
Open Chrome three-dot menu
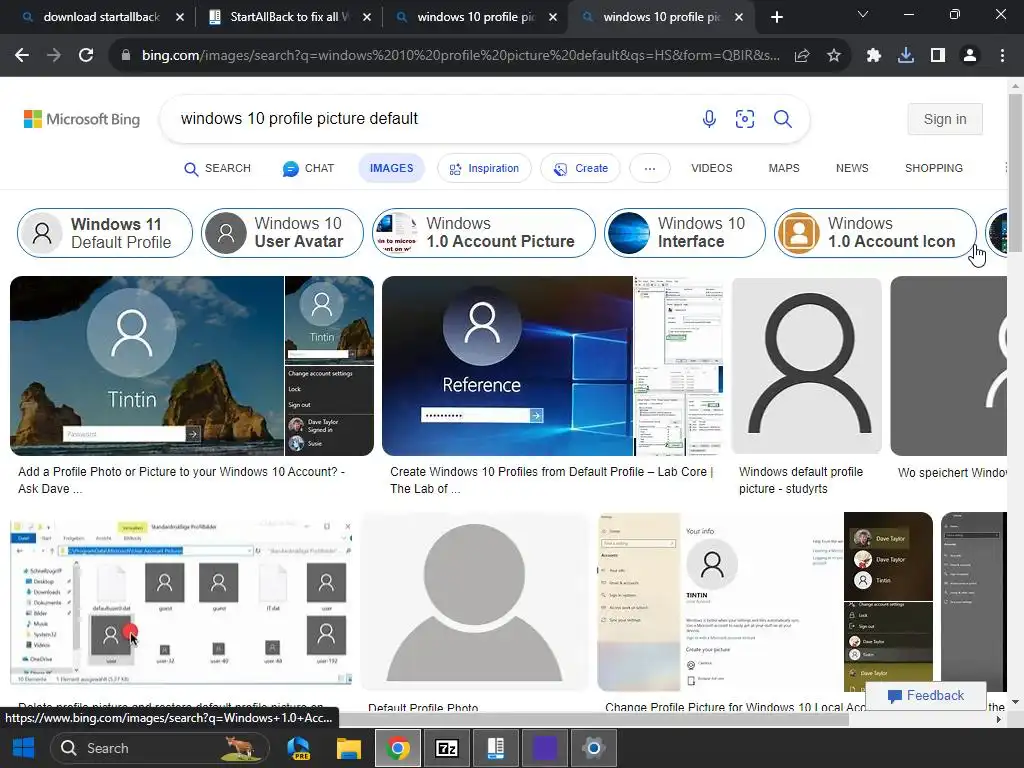[x=1002, y=56]
